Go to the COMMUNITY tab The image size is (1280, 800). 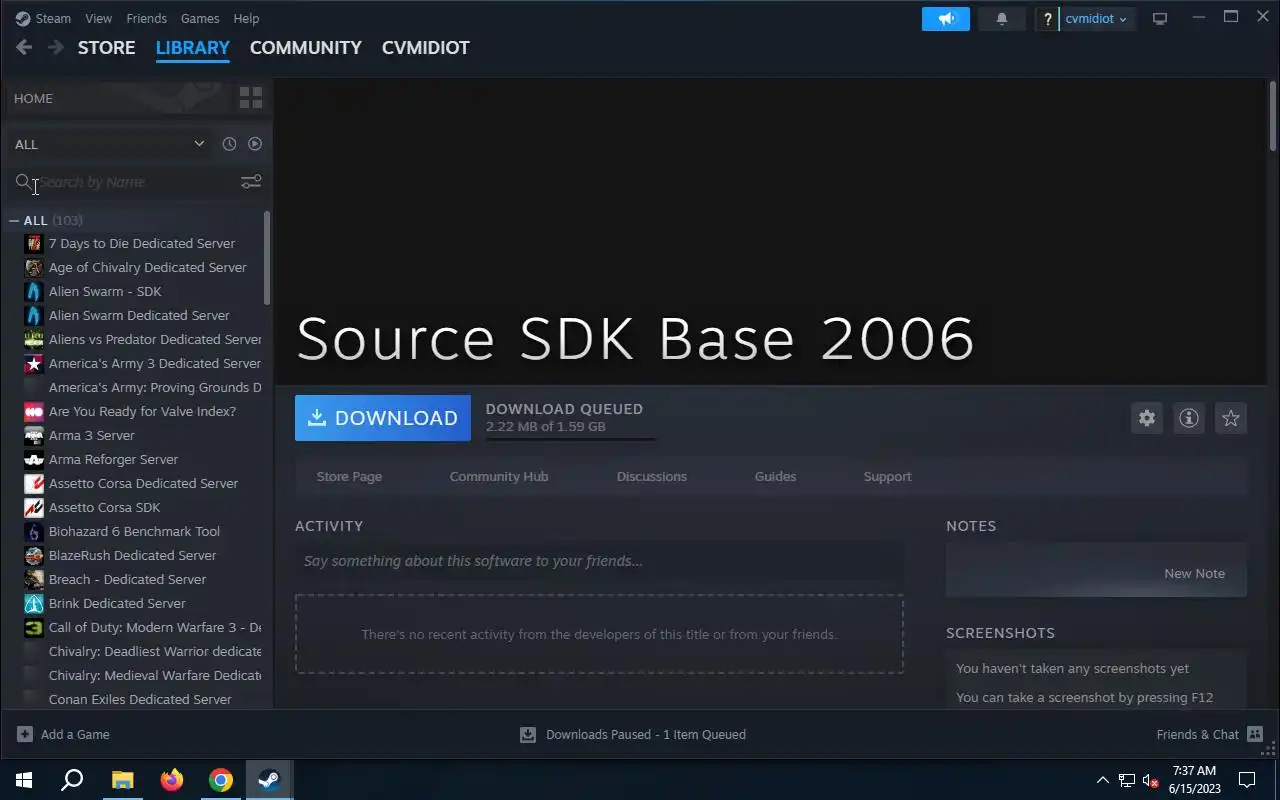pos(305,47)
